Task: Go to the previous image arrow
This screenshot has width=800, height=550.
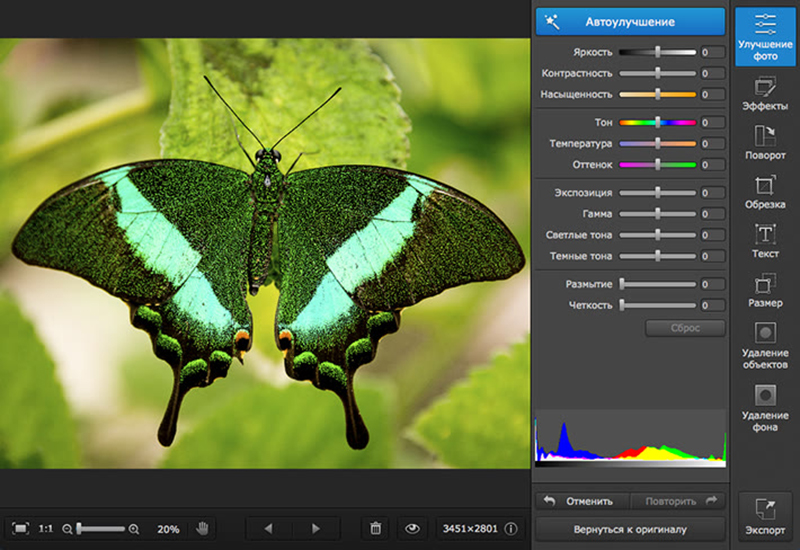Action: tap(268, 528)
